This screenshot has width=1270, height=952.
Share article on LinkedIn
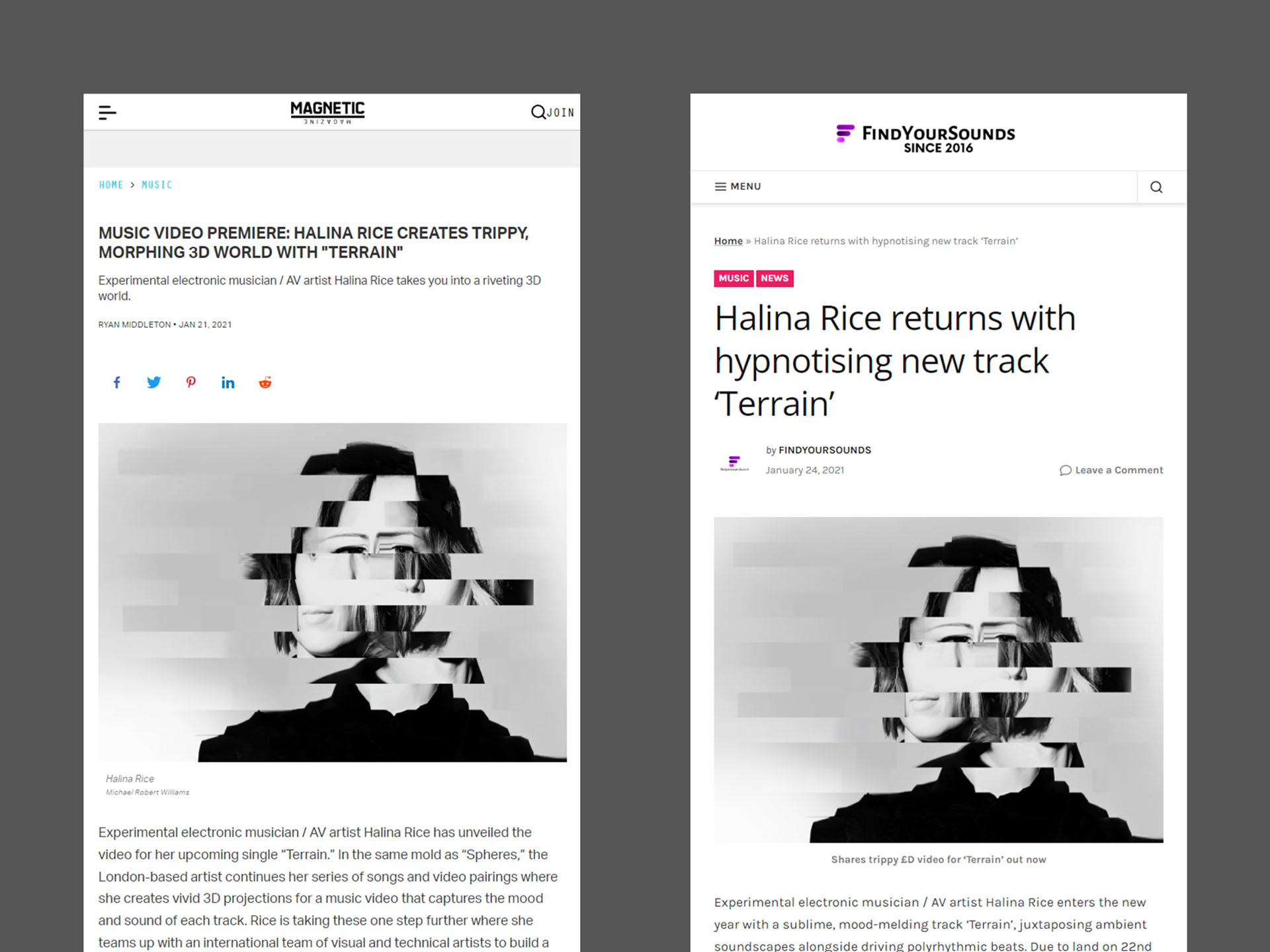(x=228, y=382)
